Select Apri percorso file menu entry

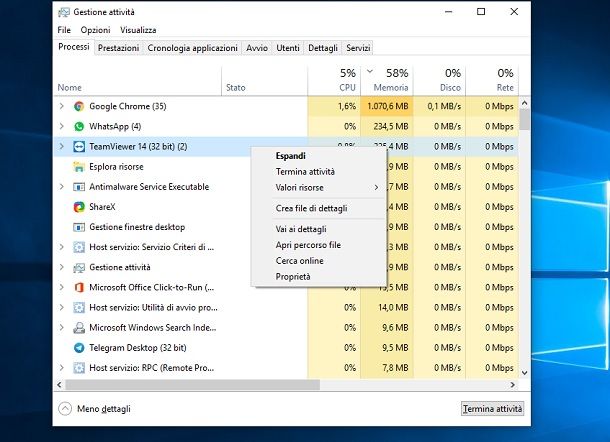coord(319,245)
